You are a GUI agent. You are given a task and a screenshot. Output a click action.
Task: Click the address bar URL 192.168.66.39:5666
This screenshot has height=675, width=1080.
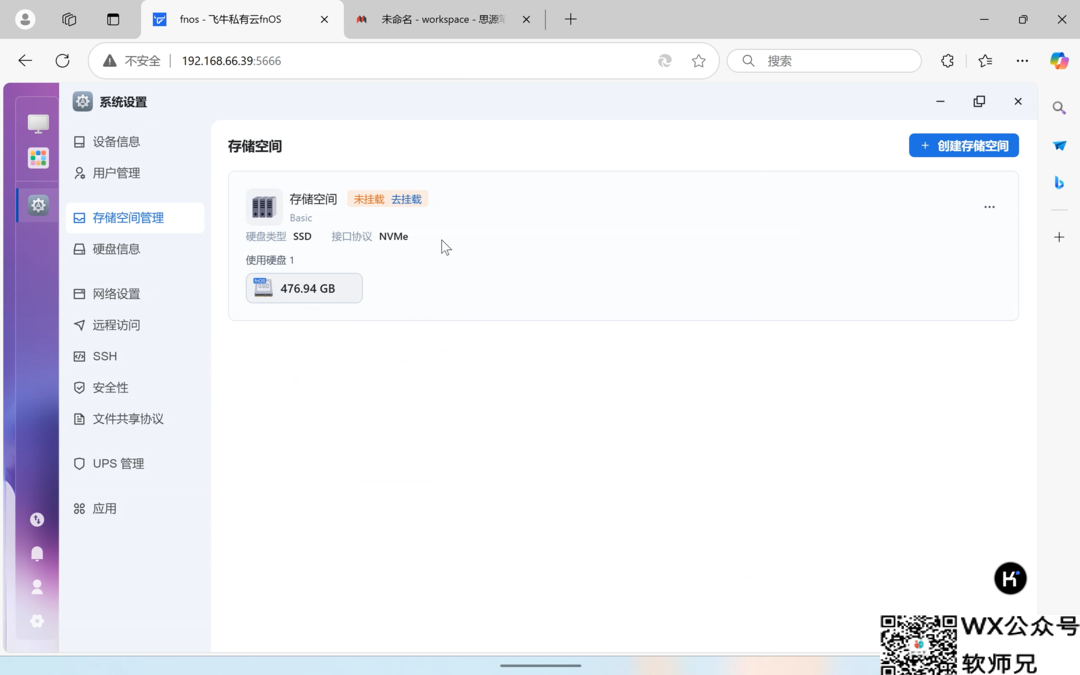[x=231, y=61]
